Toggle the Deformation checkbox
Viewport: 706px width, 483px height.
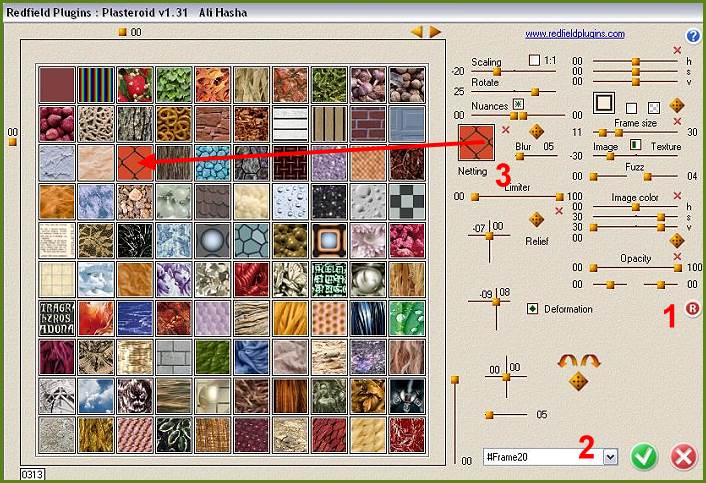[532, 309]
